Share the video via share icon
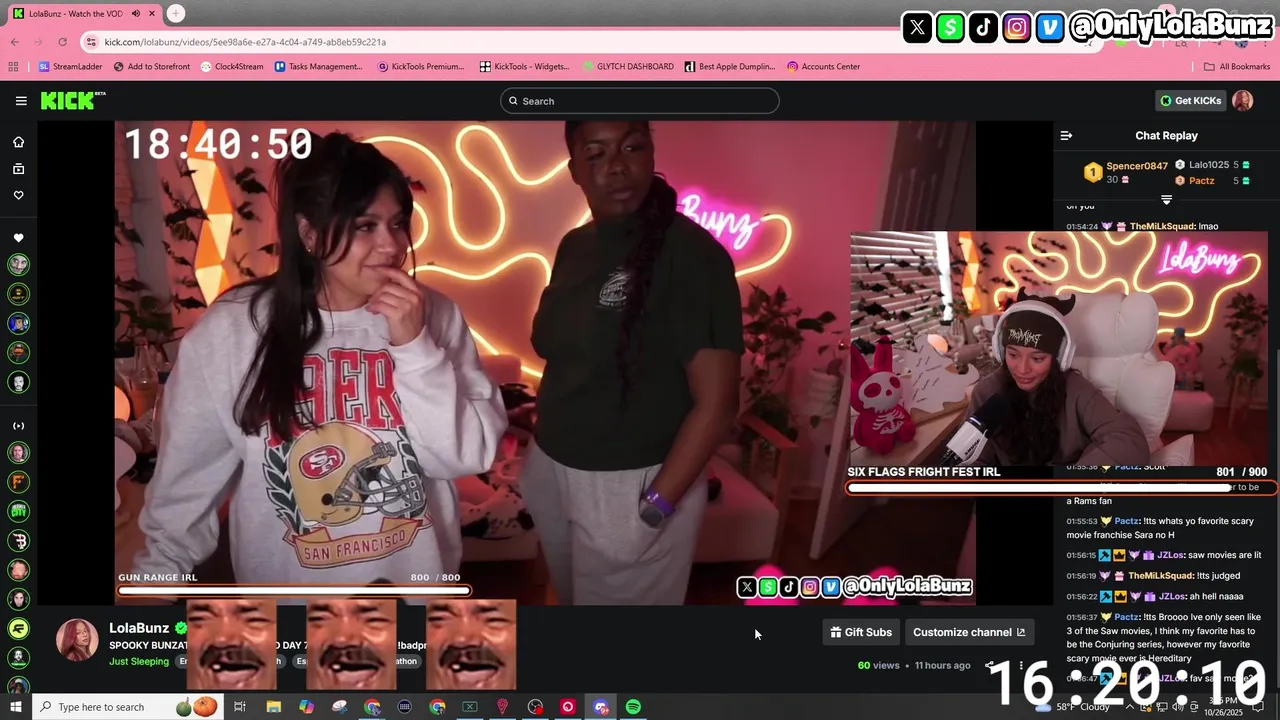The height and width of the screenshot is (720, 1280). coord(990,665)
